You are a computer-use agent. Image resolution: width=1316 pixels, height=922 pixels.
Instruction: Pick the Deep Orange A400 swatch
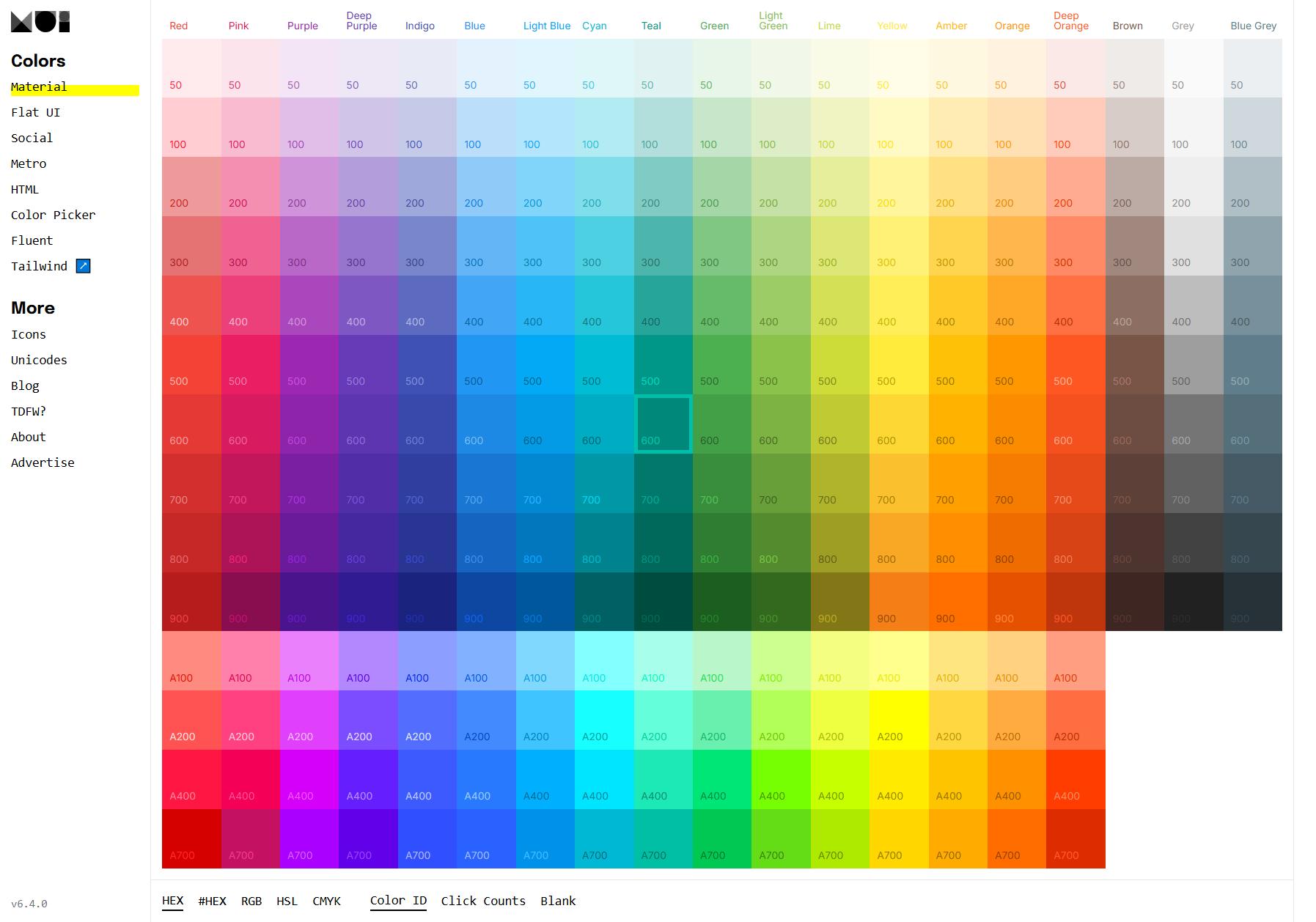pyautogui.click(x=1076, y=780)
